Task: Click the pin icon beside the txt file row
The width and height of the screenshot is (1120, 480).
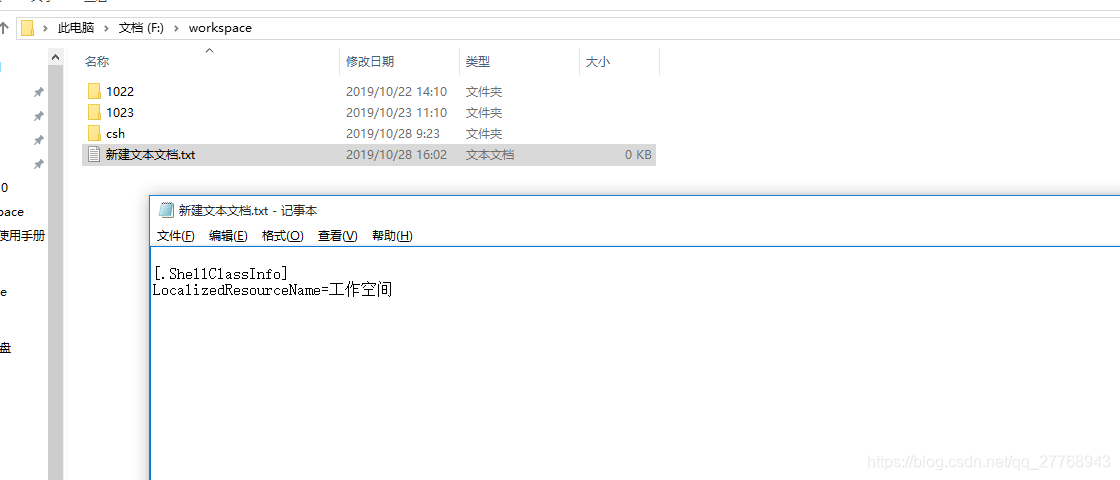Action: pyautogui.click(x=39, y=164)
